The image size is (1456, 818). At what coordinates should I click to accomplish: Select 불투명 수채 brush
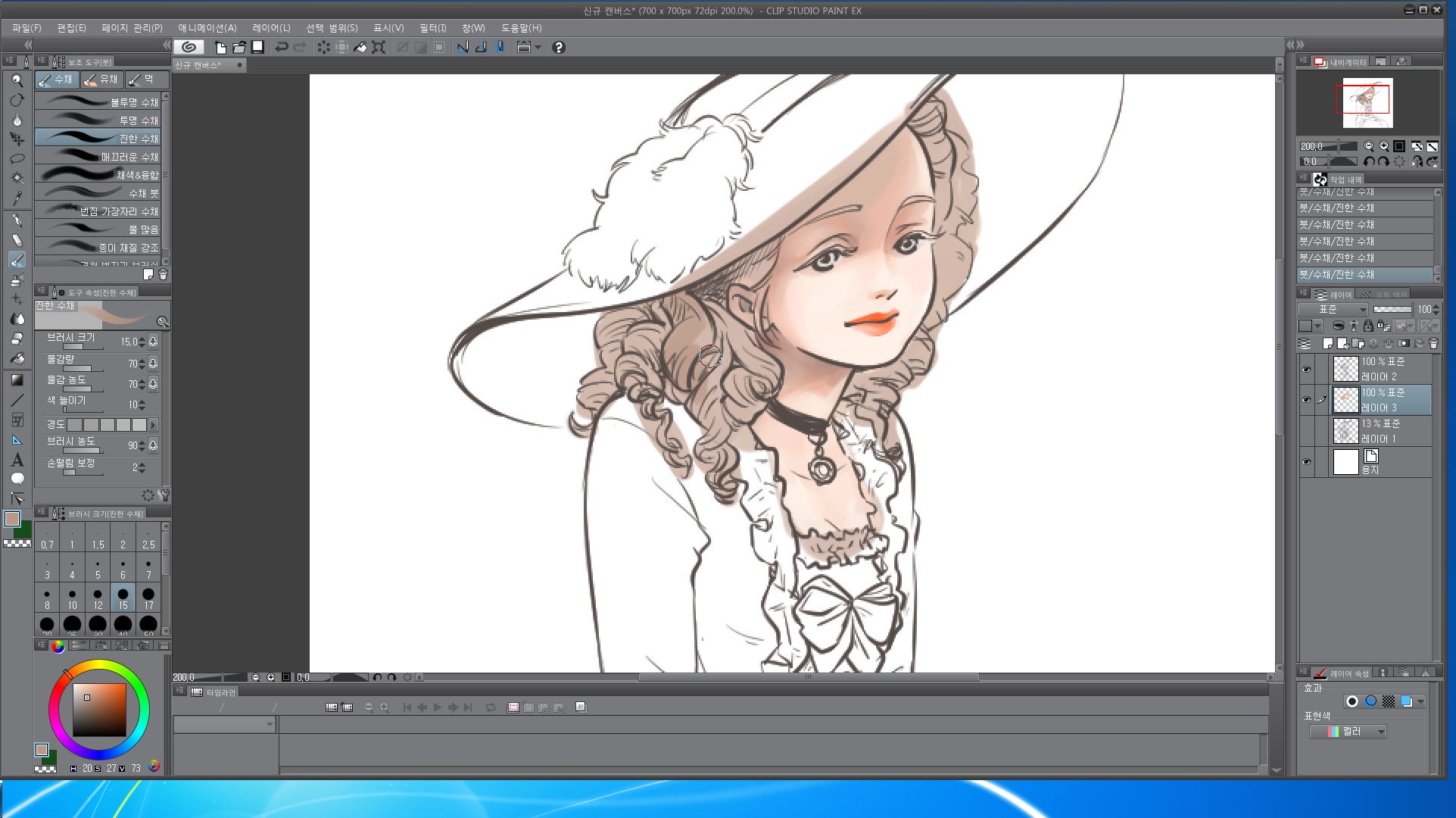[x=98, y=101]
